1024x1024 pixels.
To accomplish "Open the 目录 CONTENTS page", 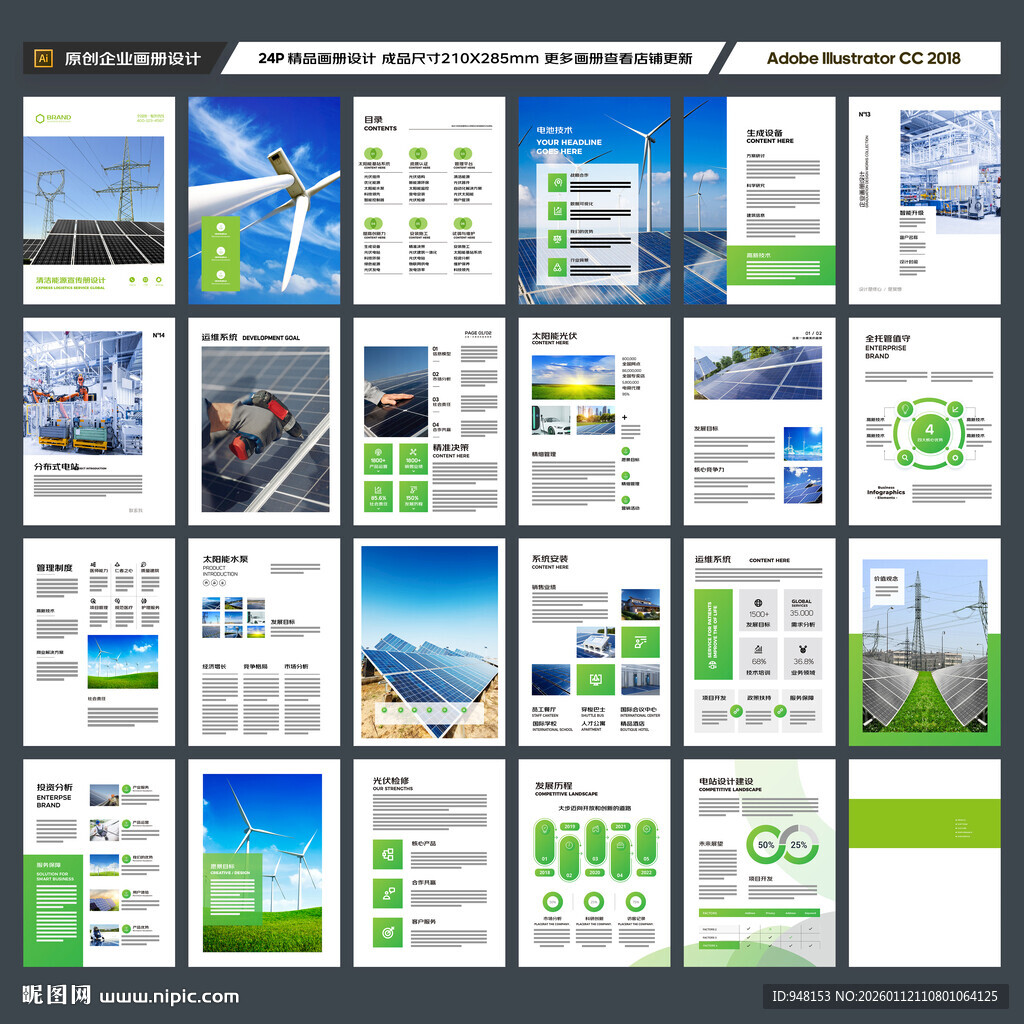I will point(429,200).
